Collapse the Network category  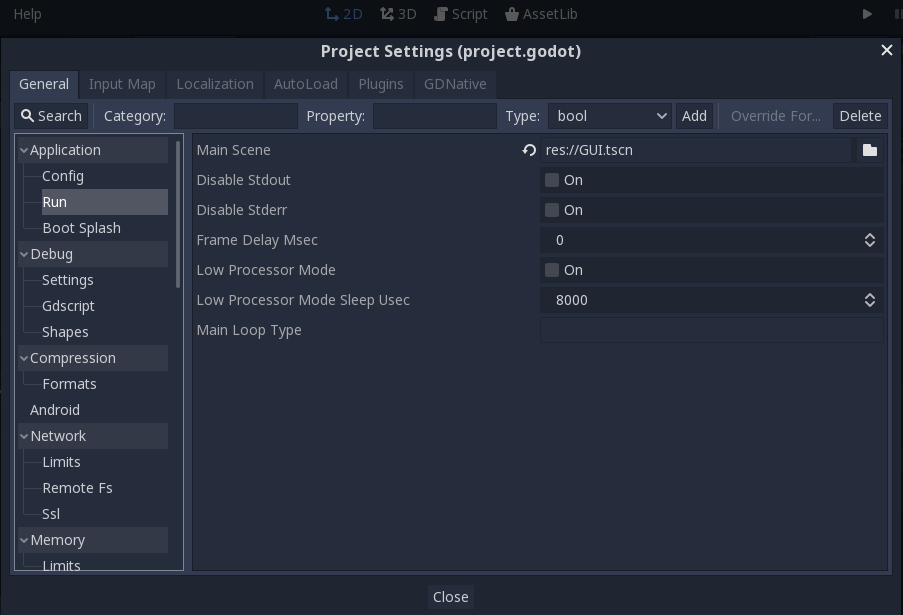(24, 436)
